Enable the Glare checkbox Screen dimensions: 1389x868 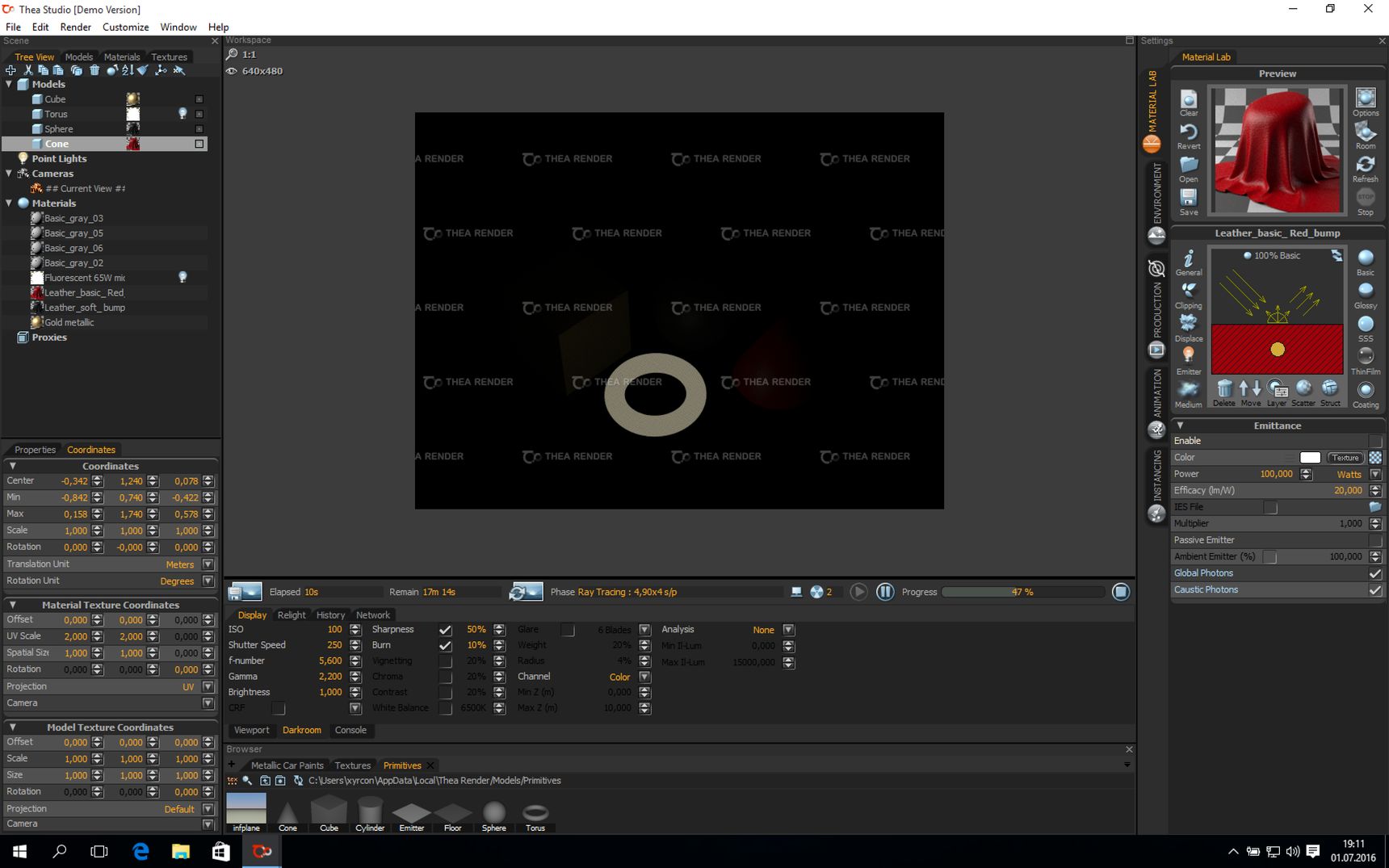(568, 630)
